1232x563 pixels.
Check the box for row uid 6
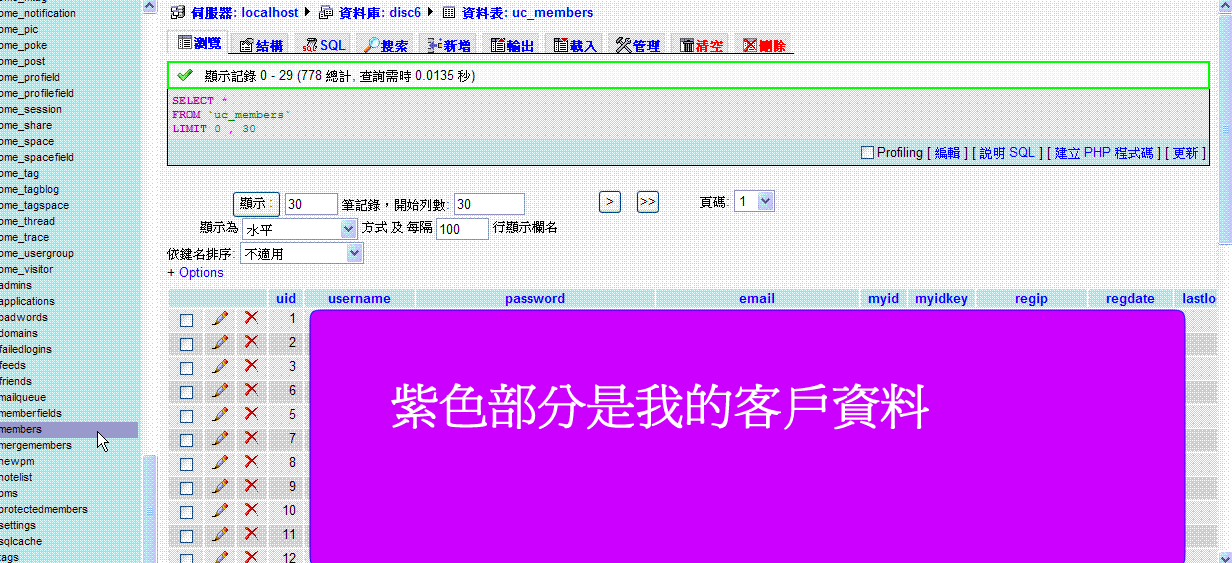[186, 392]
